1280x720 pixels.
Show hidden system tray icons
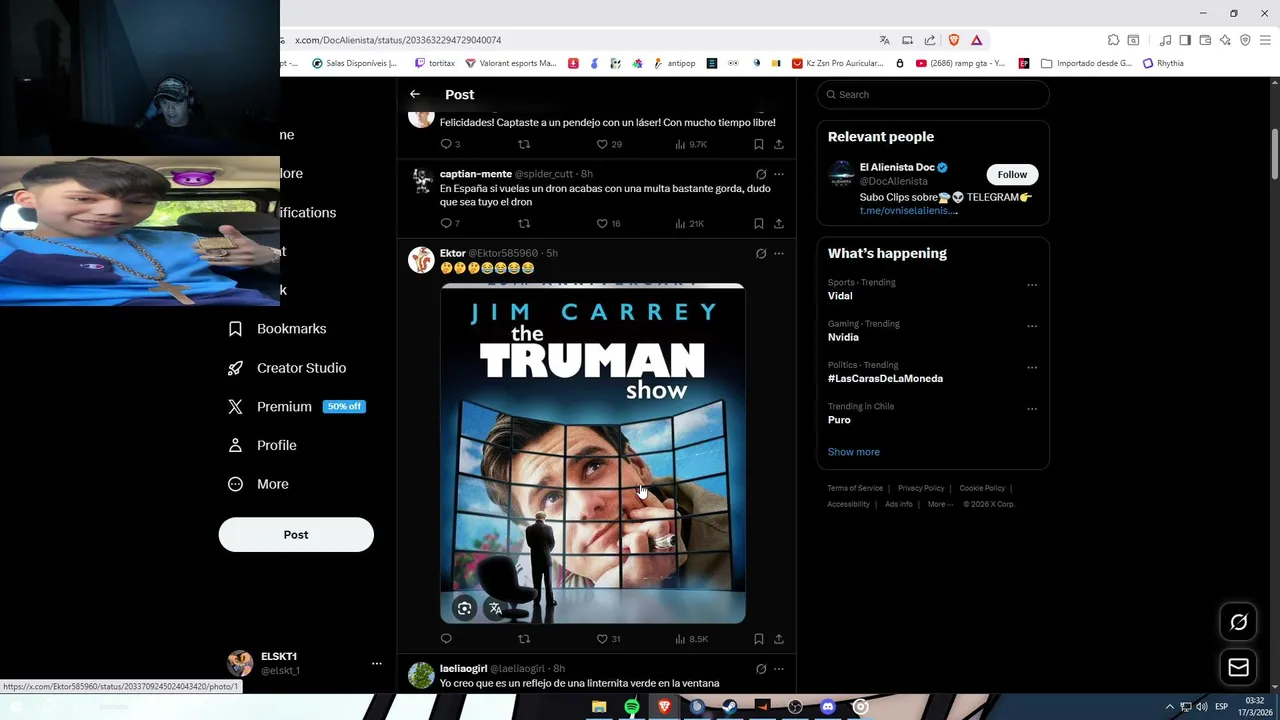1169,707
